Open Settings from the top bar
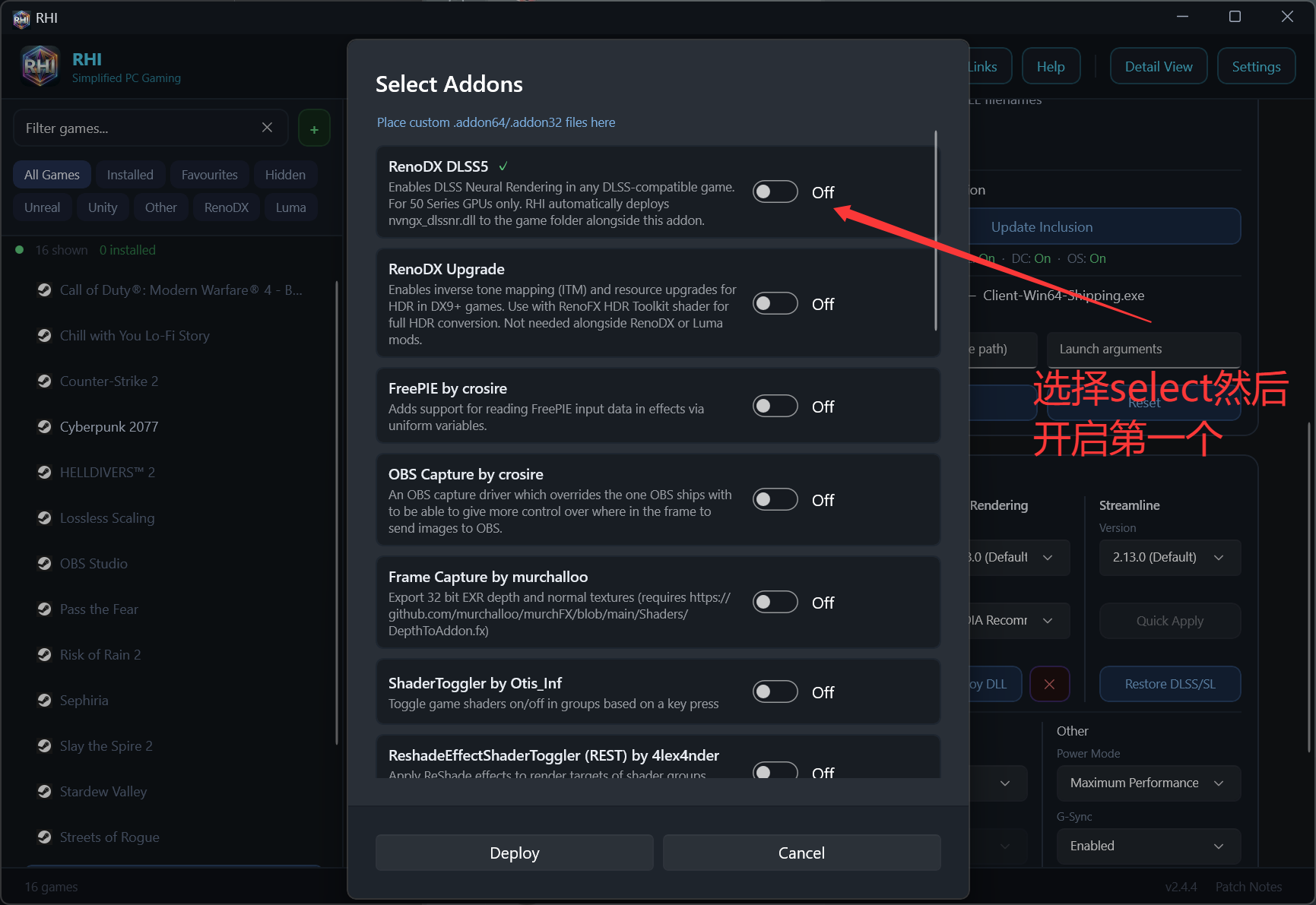The height and width of the screenshot is (905, 1316). coord(1256,66)
